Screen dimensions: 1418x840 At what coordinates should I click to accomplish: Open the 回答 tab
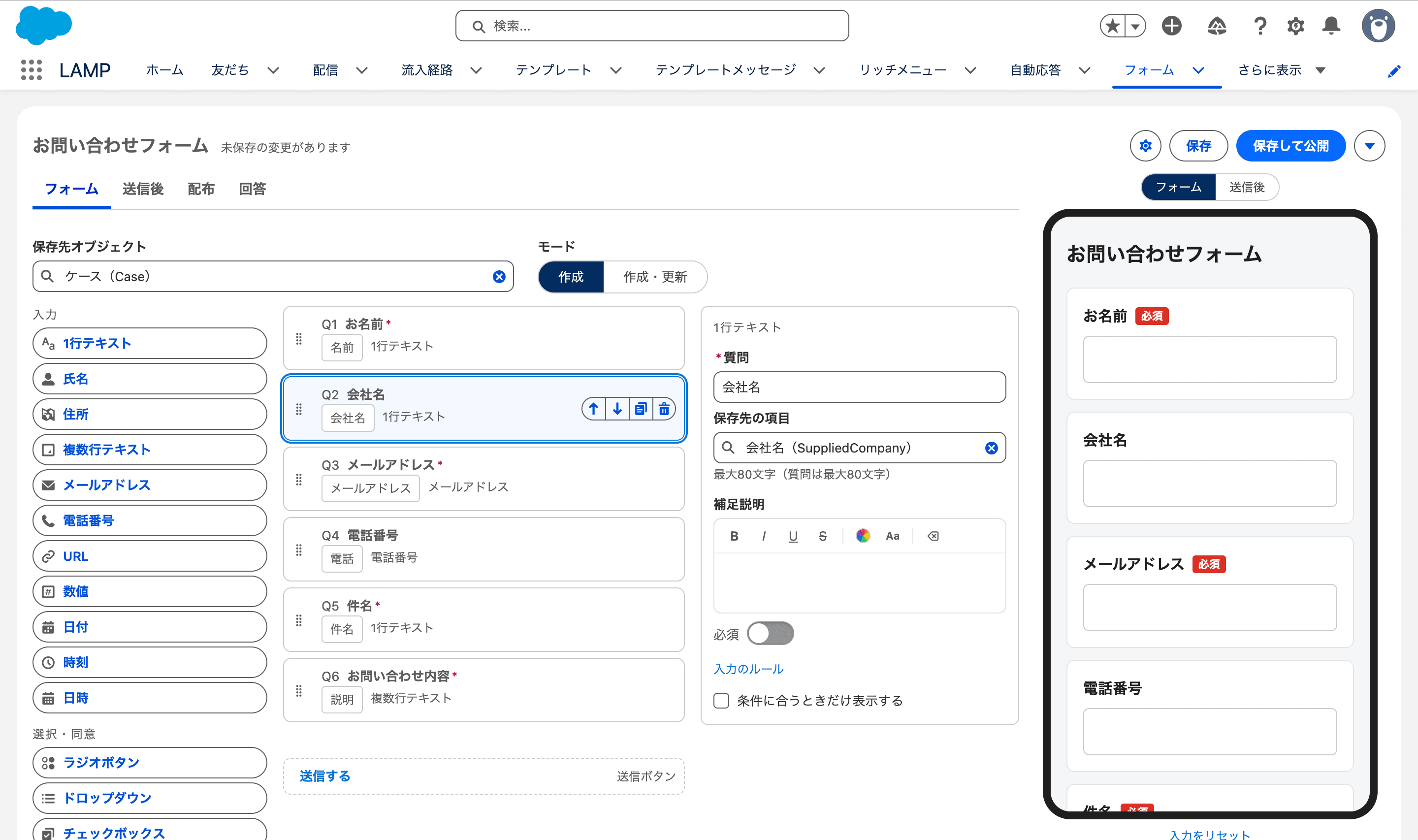tap(253, 189)
